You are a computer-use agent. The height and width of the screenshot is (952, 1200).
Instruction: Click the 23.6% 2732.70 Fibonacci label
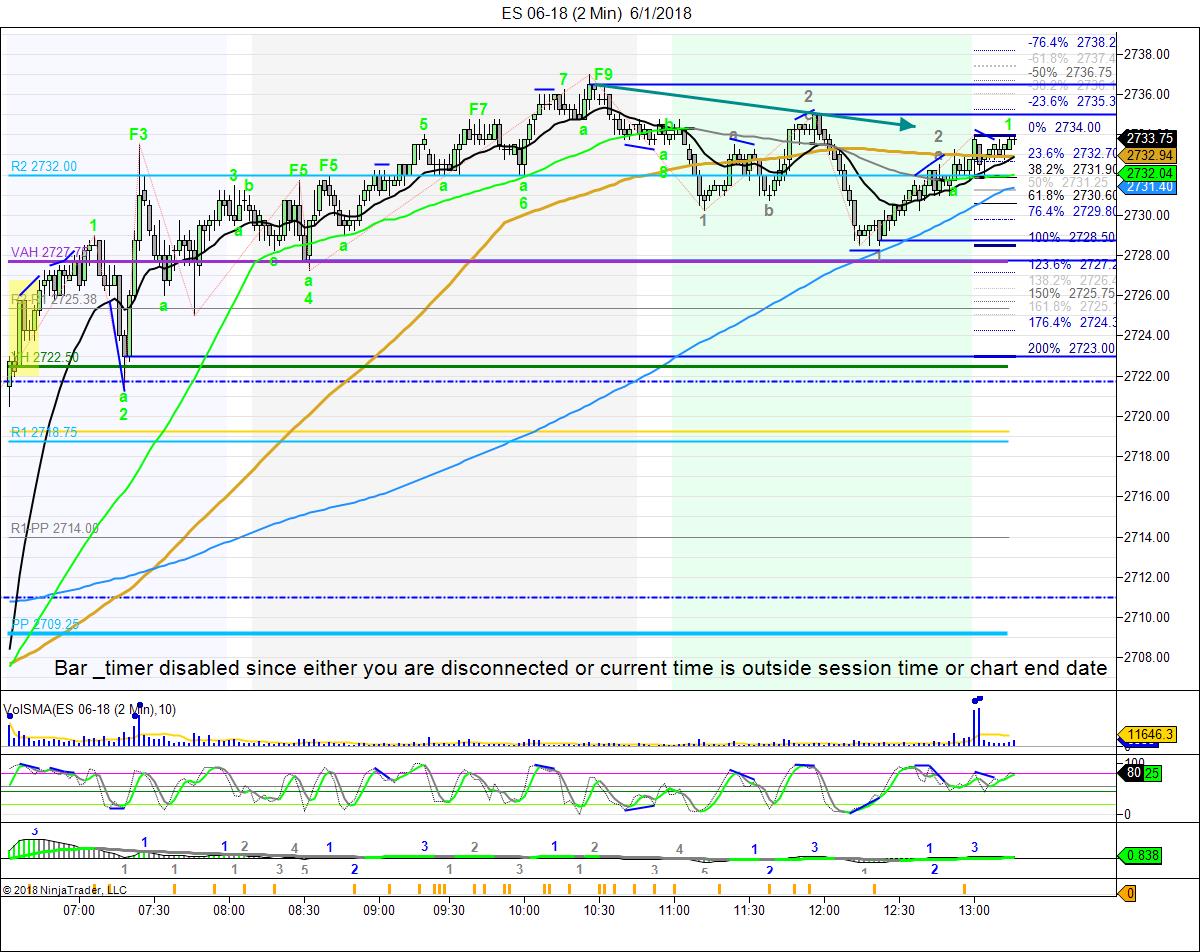[x=1071, y=153]
